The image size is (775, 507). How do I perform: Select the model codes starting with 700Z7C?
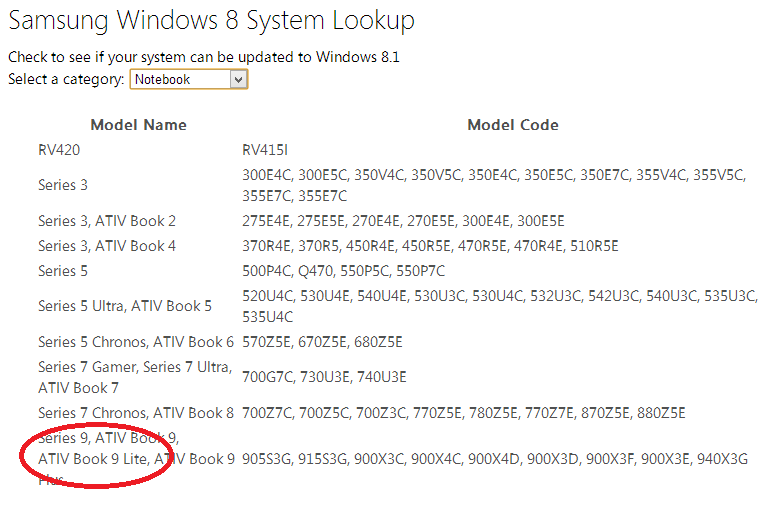click(x=464, y=413)
